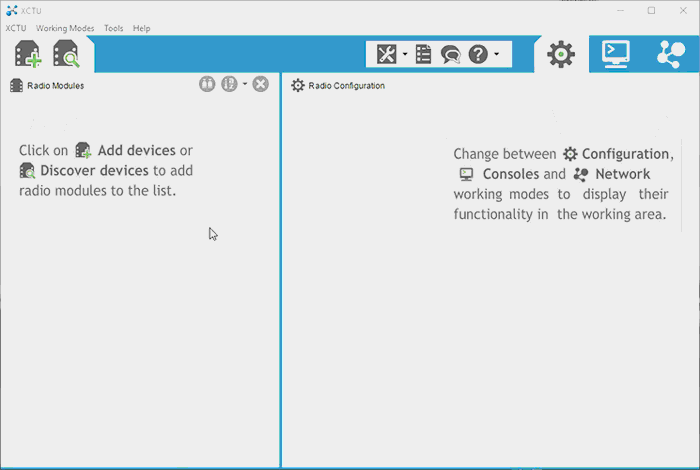Viewport: 700px width, 470px height.
Task: Maximize the XCTU window
Action: (651, 10)
